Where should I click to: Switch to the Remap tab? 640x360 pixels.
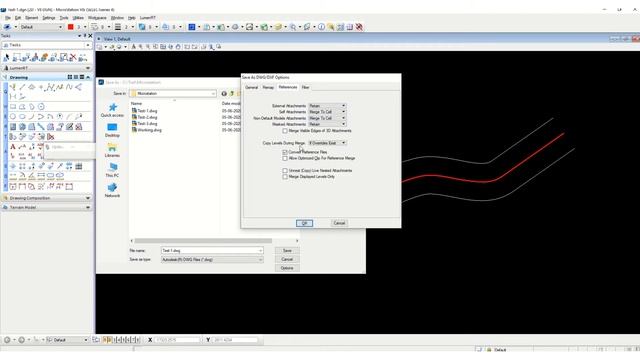click(x=268, y=87)
